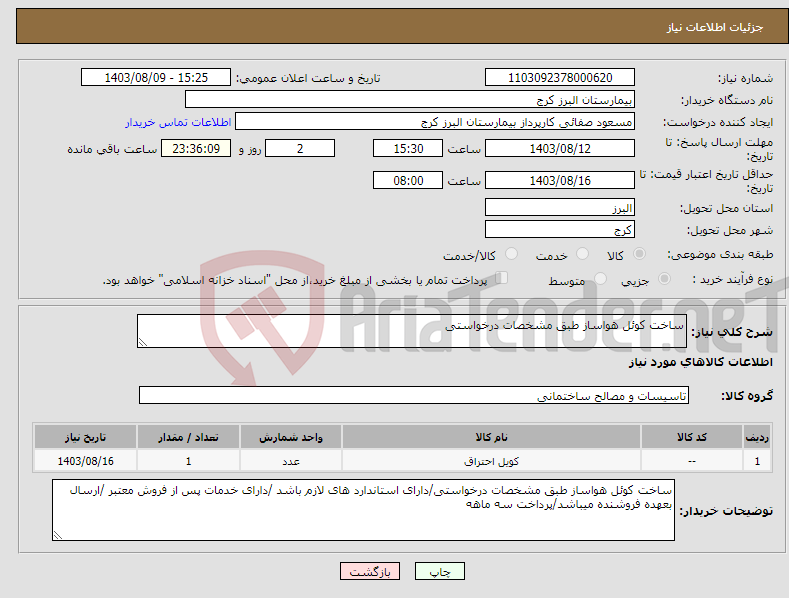Click the ردیف column header
This screenshot has height=598, width=789.
pos(757,437)
